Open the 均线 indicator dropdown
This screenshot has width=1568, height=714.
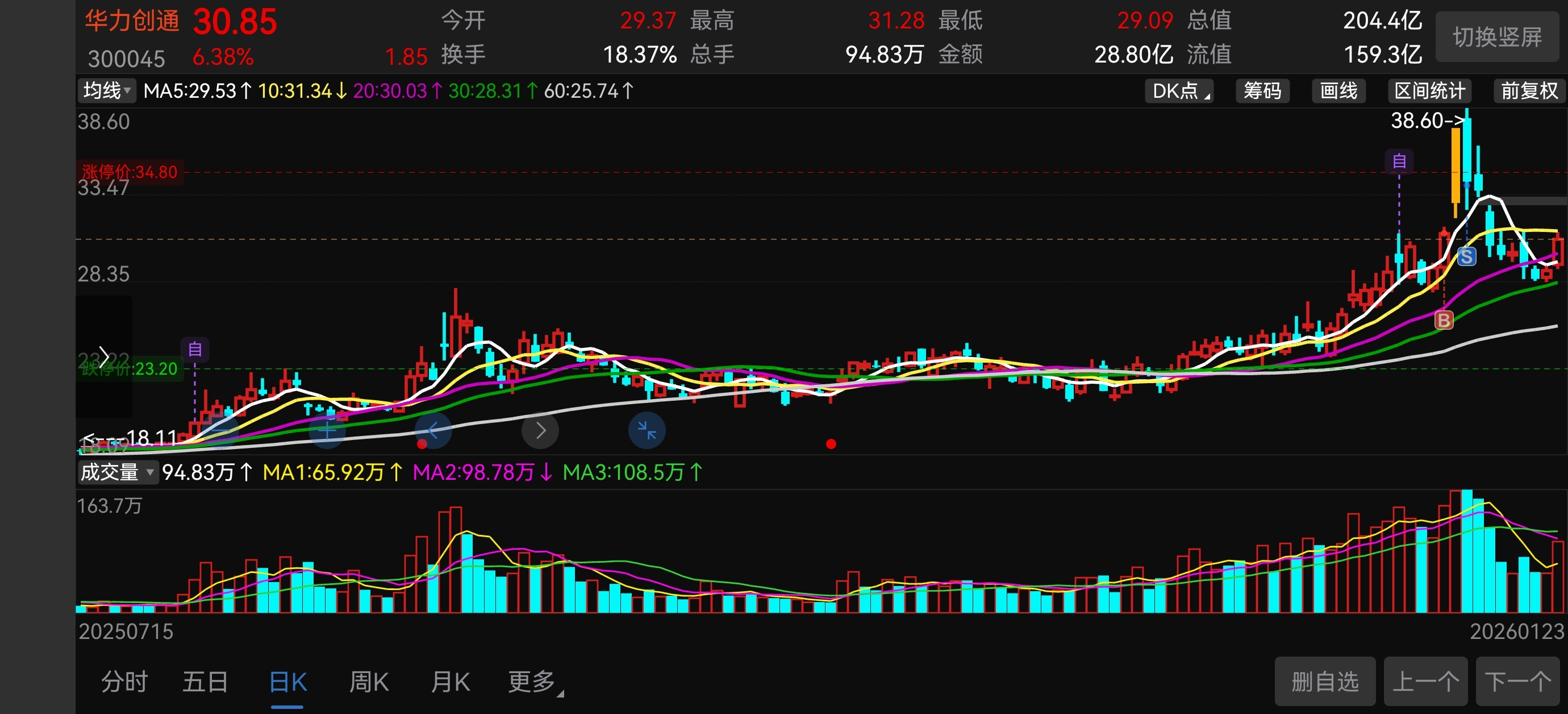pyautogui.click(x=107, y=91)
